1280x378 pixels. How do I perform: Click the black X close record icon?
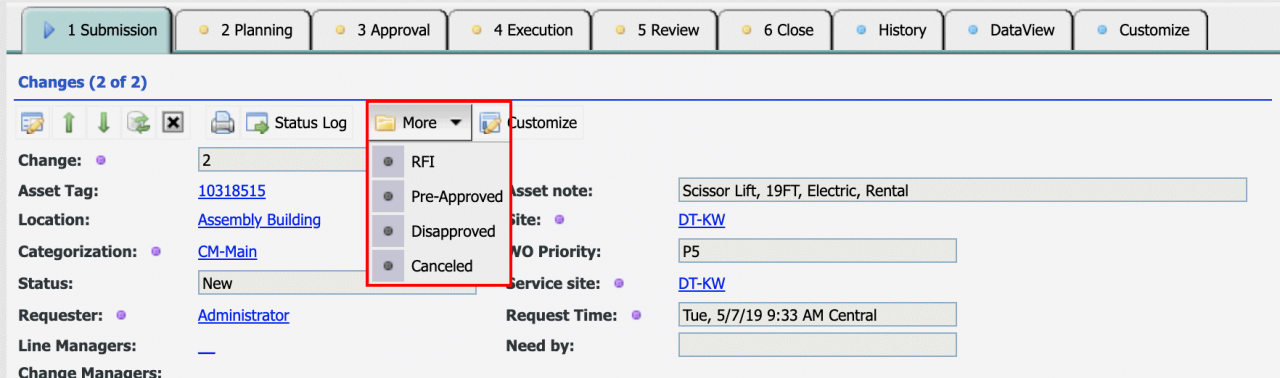(x=173, y=123)
